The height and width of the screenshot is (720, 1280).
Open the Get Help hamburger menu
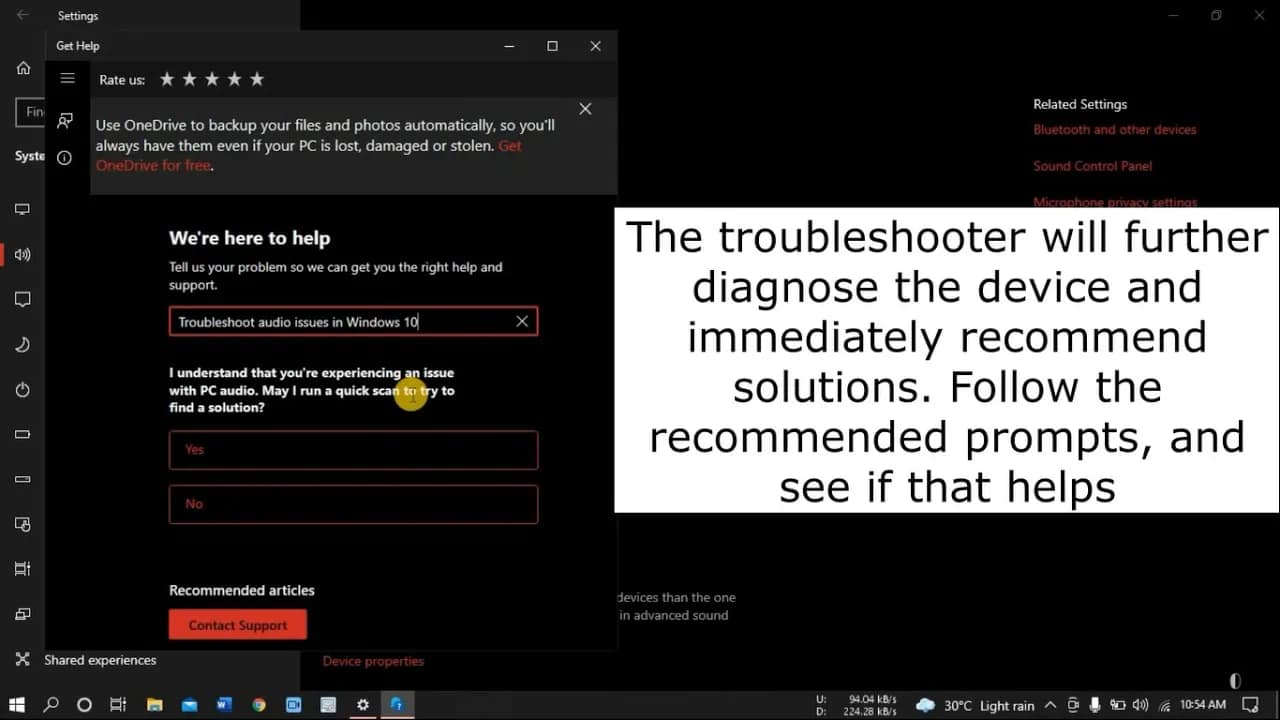coord(67,78)
